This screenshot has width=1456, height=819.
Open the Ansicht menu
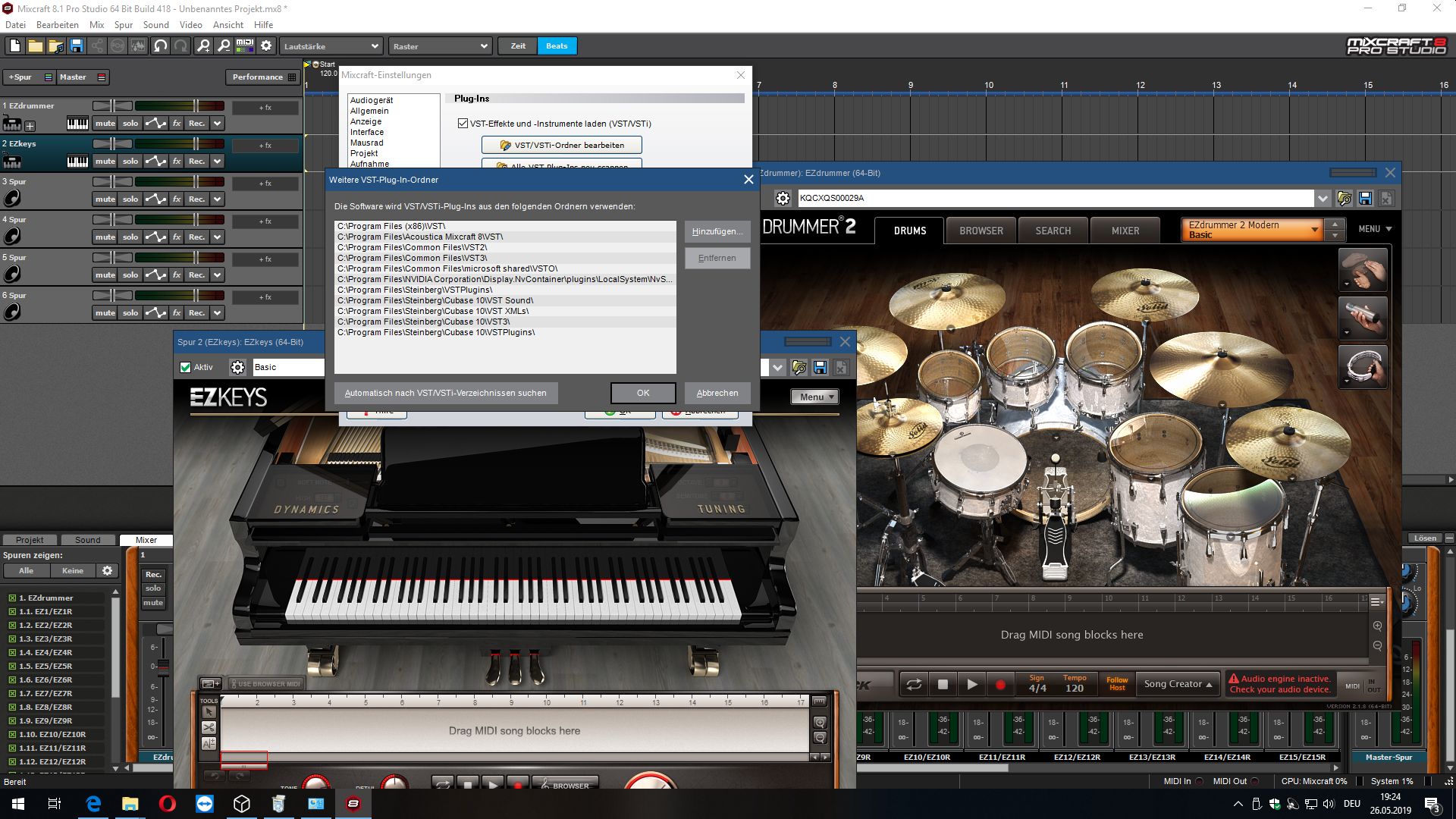click(x=228, y=25)
